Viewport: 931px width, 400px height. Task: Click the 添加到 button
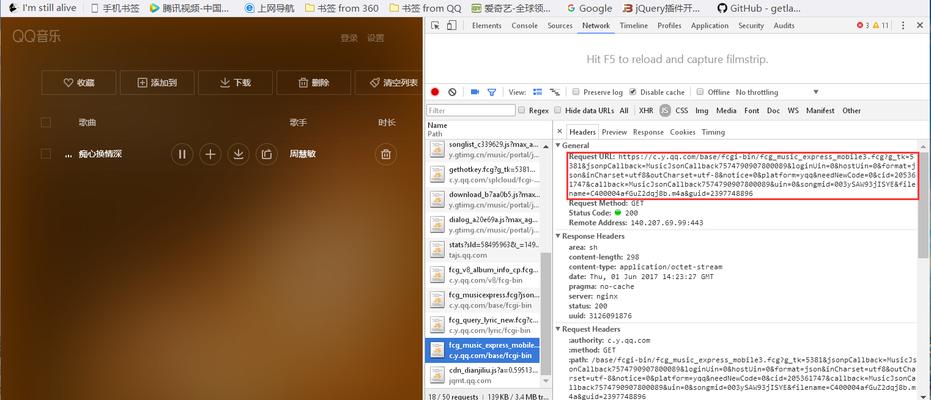[157, 82]
